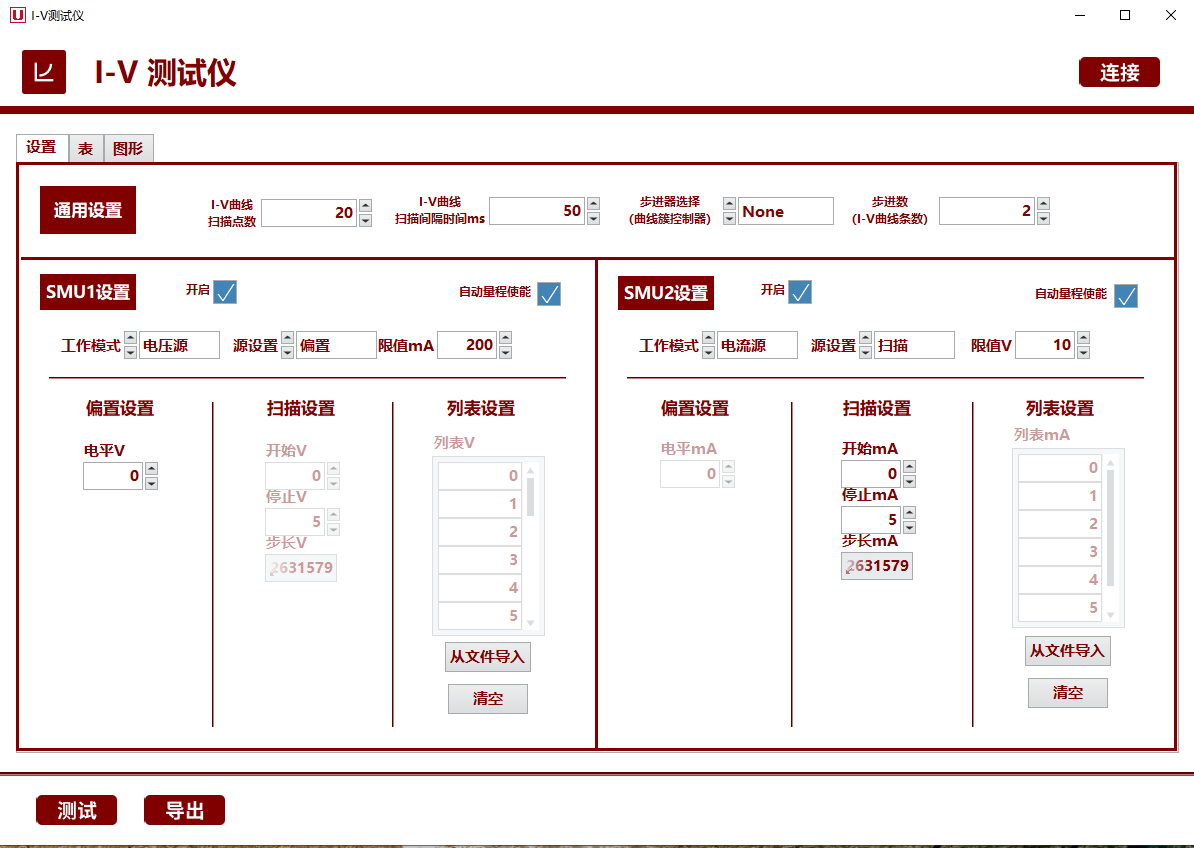This screenshot has width=1194, height=848.
Task: Click the scan interval field showing 50
Action: (537, 211)
